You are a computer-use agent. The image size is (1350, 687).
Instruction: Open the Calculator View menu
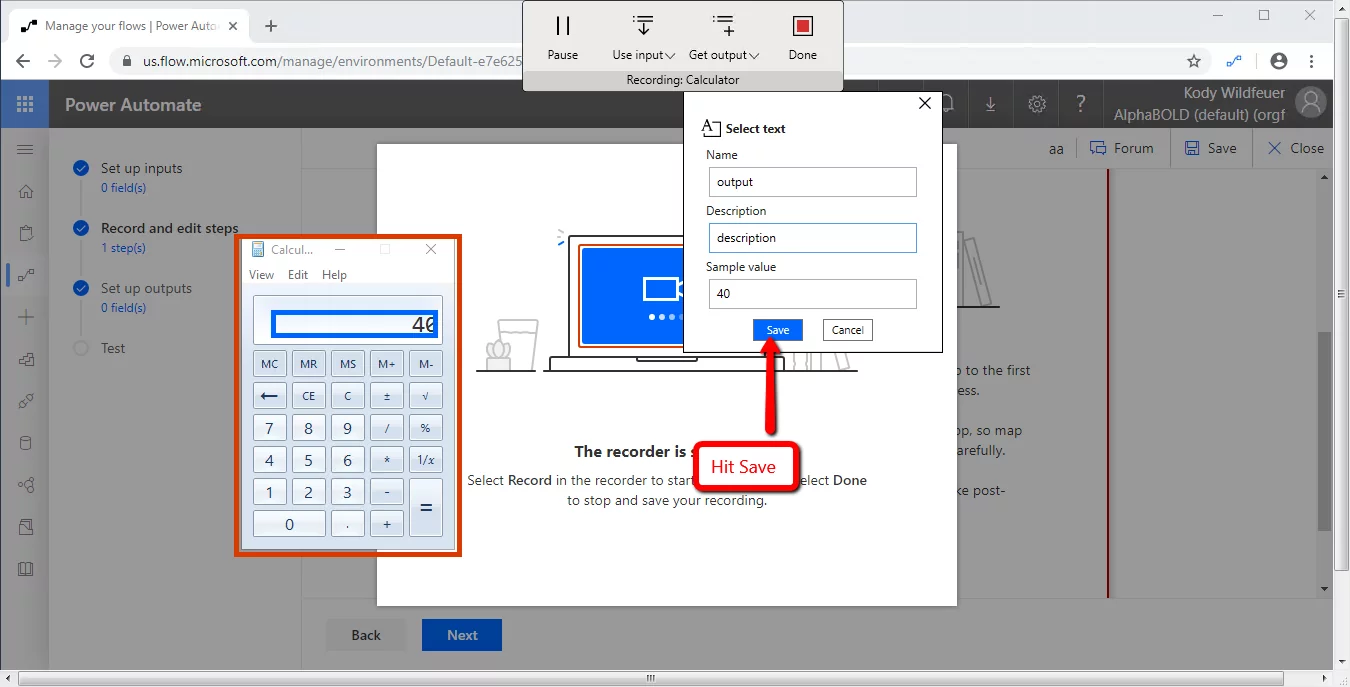[x=261, y=275]
